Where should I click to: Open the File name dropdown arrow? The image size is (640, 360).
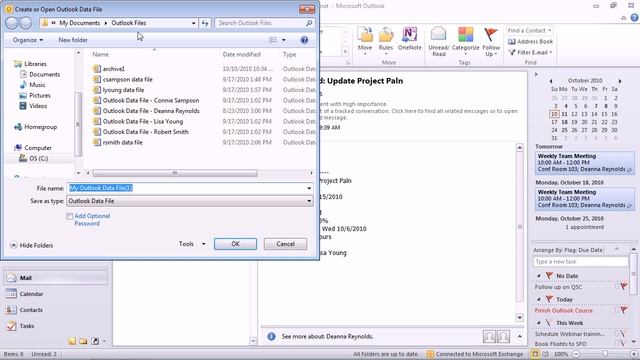pos(309,188)
